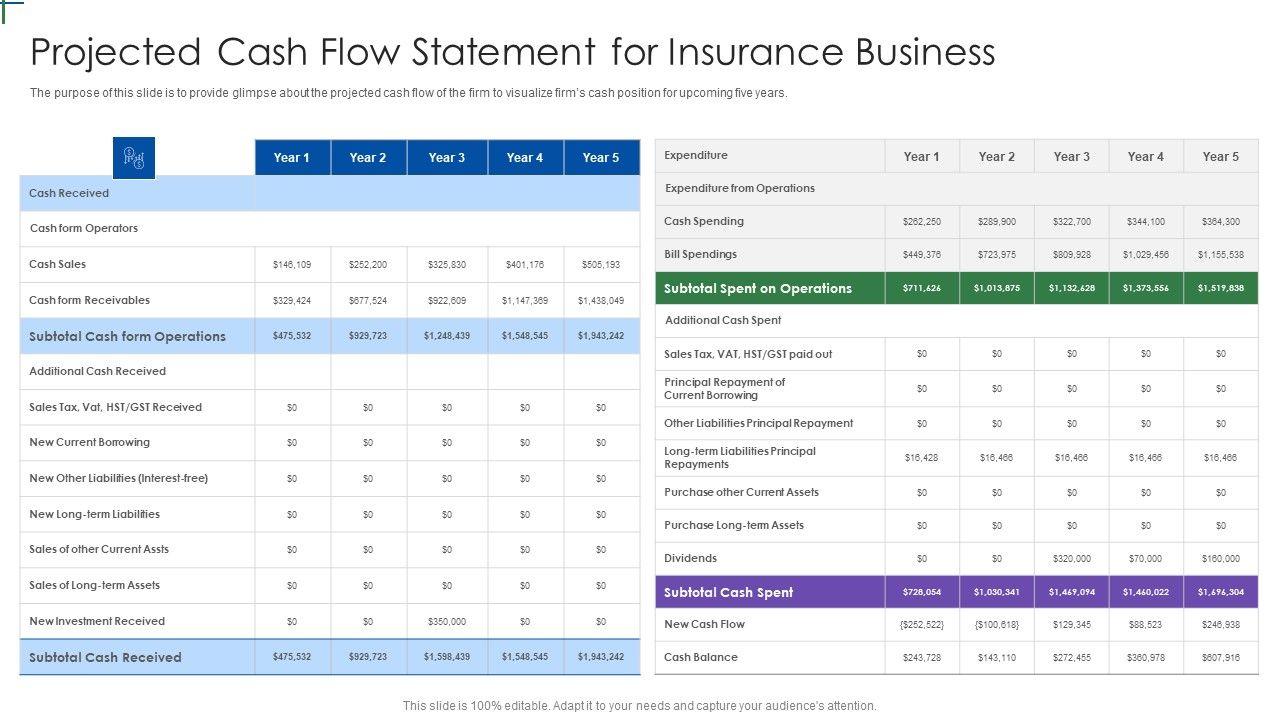Screen dimensions: 1280x720
Task: Click the gray Year 5 header beside Expenditure
Action: pos(1220,156)
